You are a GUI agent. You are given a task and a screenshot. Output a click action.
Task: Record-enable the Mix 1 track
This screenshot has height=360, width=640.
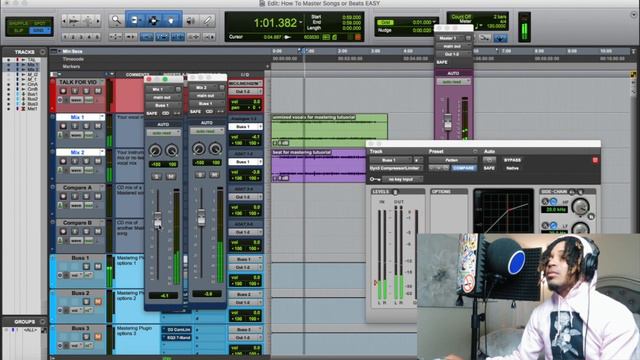point(63,126)
